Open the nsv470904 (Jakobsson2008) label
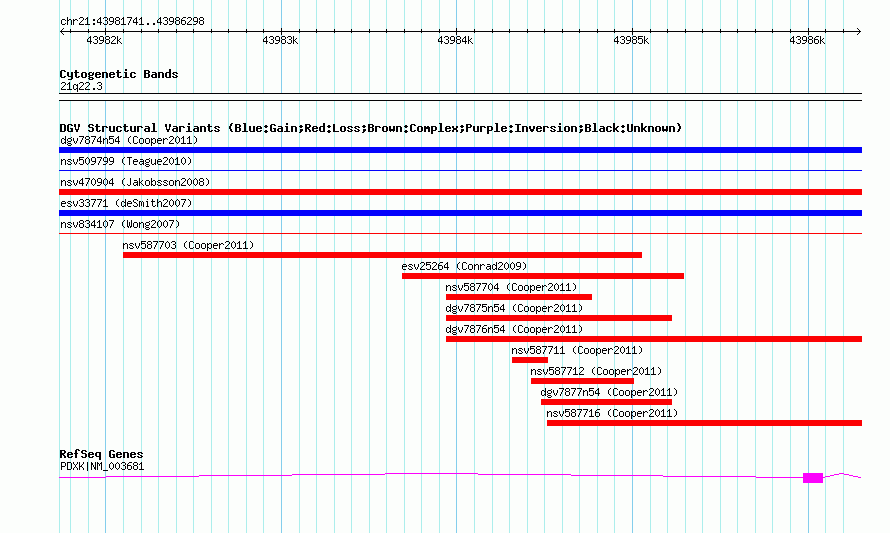This screenshot has height=533, width=890. tap(135, 182)
